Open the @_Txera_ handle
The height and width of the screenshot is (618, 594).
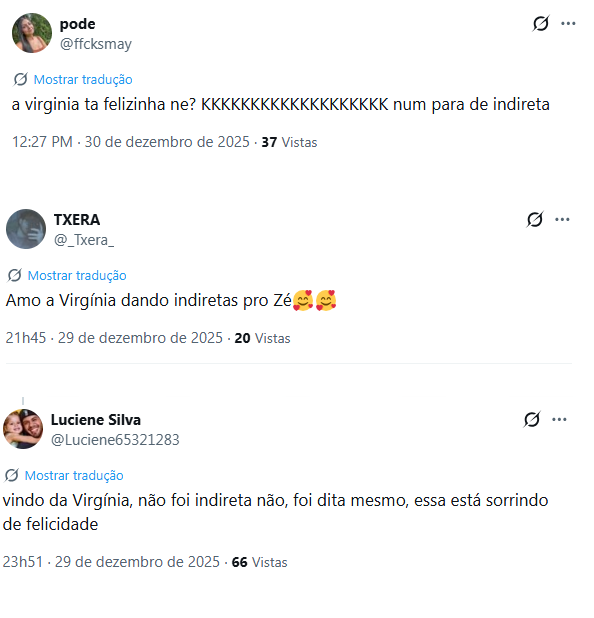point(84,240)
